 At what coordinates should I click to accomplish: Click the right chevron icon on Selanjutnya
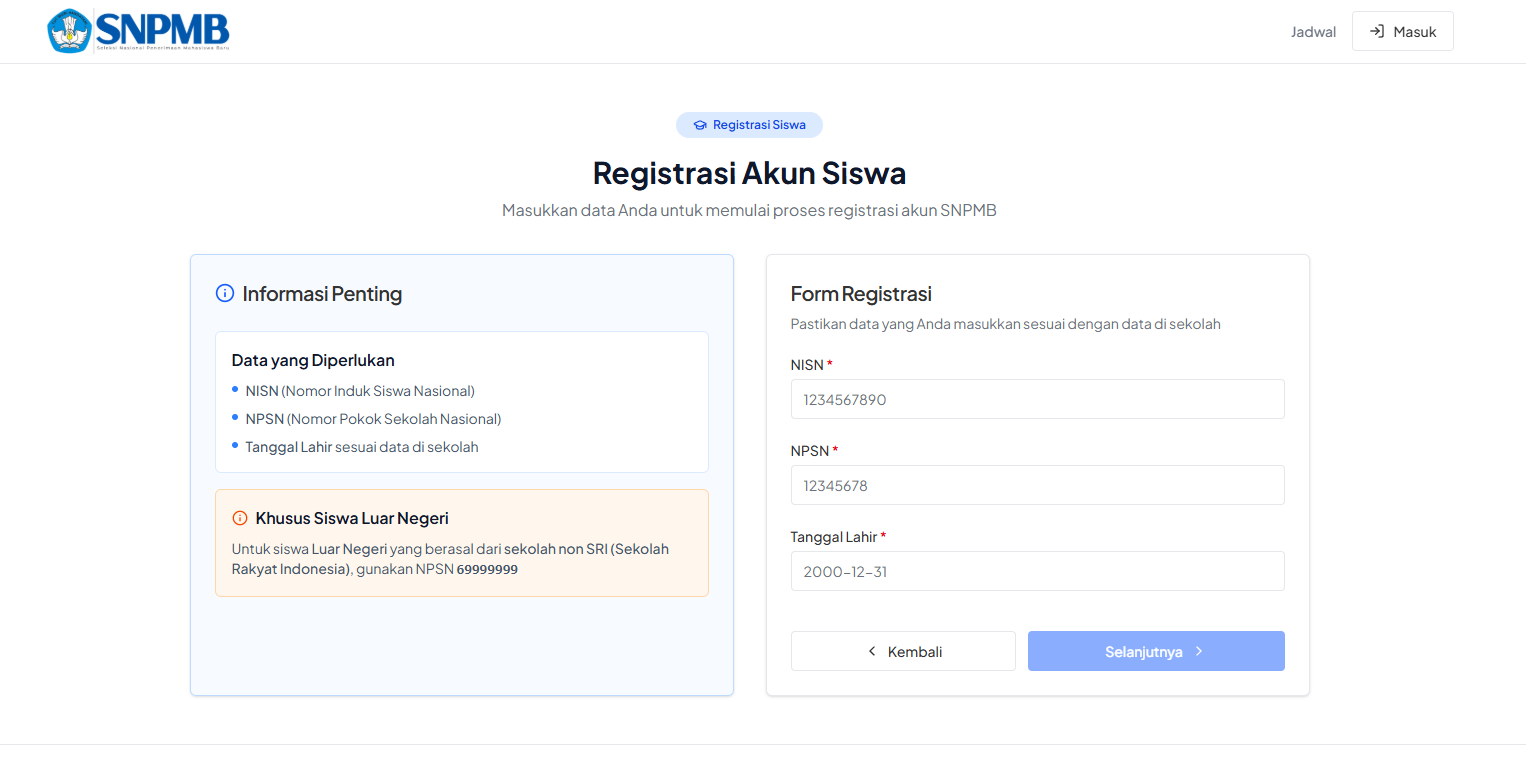(1199, 651)
